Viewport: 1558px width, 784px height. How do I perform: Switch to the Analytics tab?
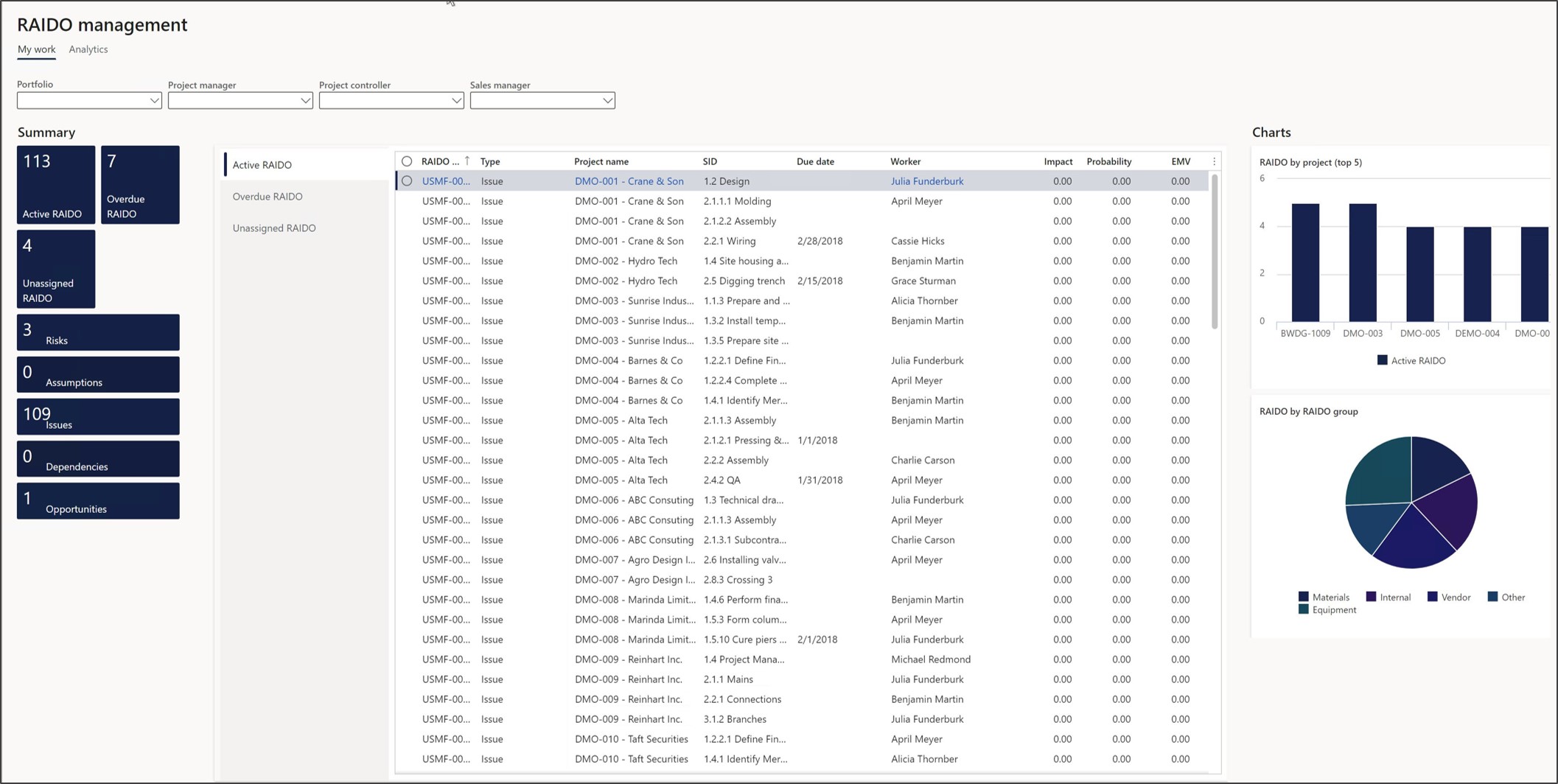[x=88, y=49]
